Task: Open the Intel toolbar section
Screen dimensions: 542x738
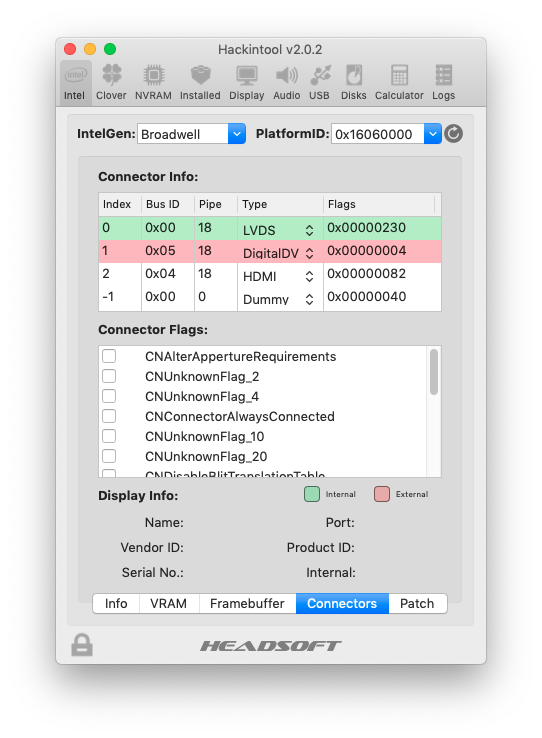Action: click(x=74, y=83)
